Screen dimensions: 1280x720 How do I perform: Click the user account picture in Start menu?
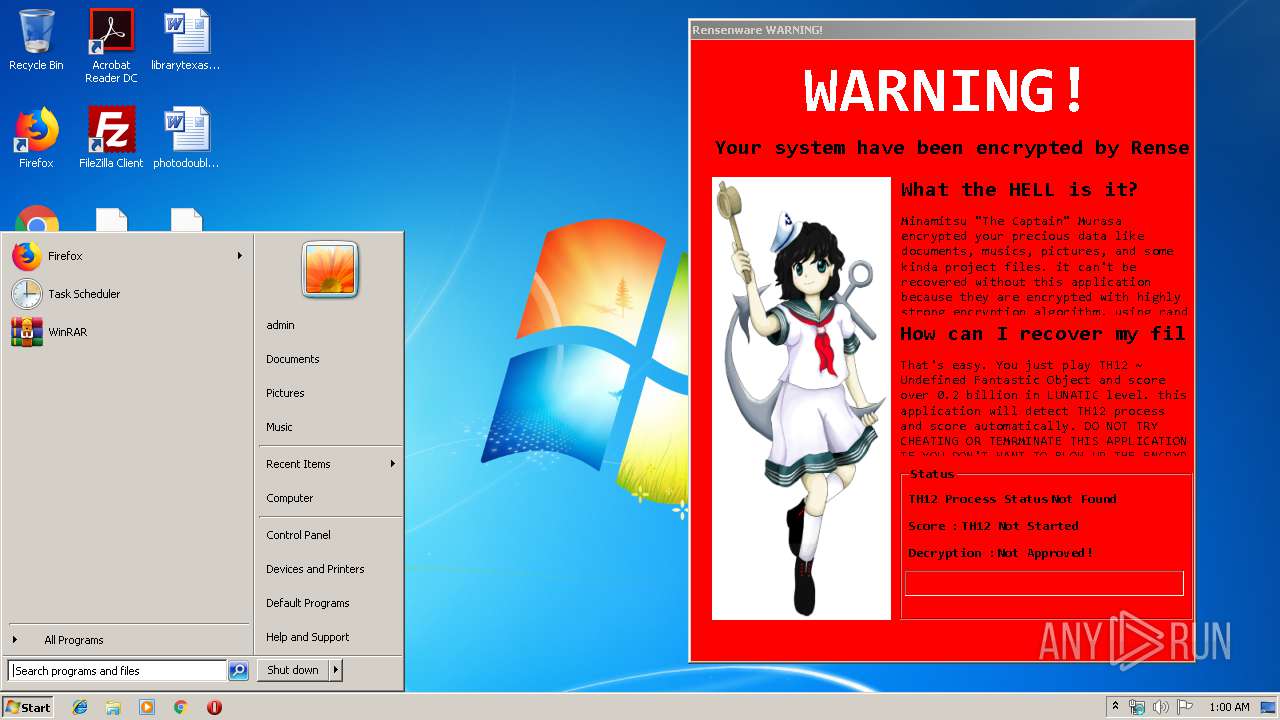tap(330, 269)
